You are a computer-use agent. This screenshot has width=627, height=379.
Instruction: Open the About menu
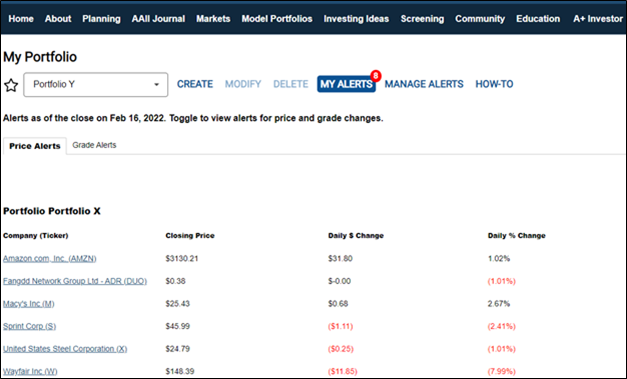point(58,19)
